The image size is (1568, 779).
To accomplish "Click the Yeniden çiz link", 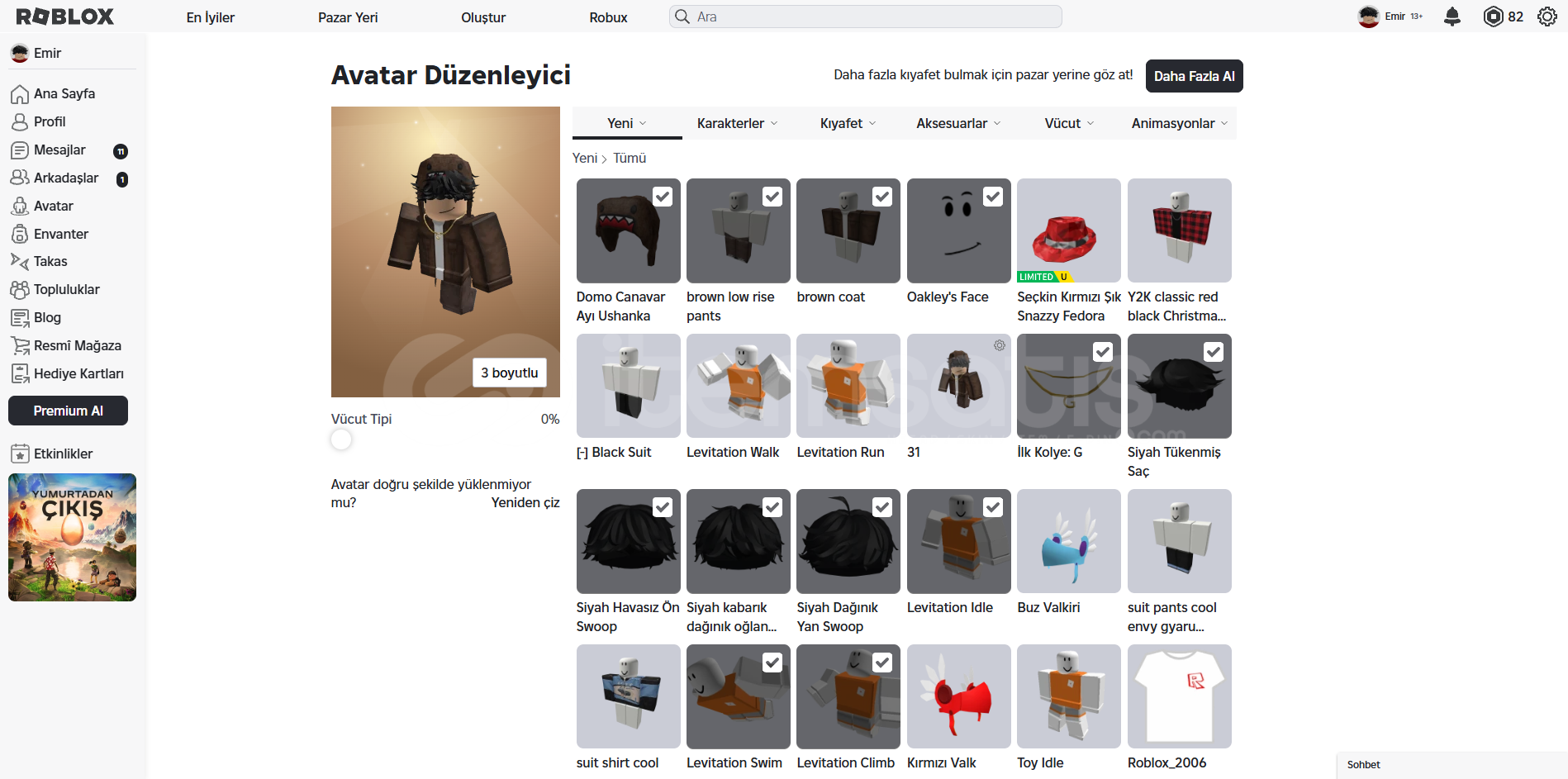I will pyautogui.click(x=525, y=503).
